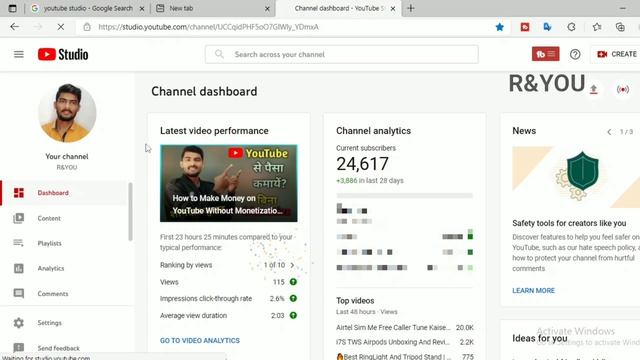Expand Ranking by views chevron
The height and width of the screenshot is (360, 640).
pyautogui.click(x=292, y=265)
